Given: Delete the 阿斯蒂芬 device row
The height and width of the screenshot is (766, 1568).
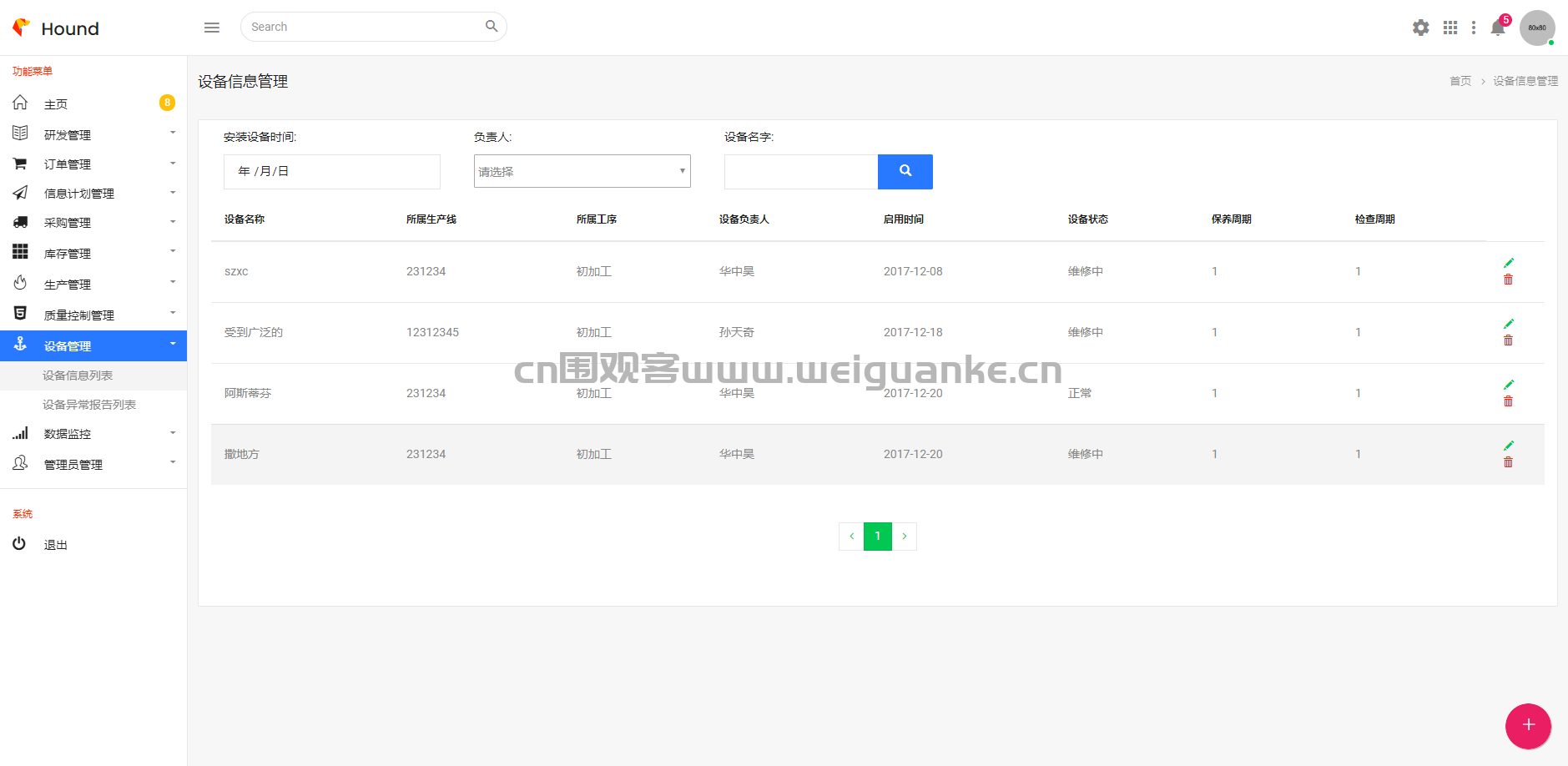Looking at the screenshot, I should 1508,401.
